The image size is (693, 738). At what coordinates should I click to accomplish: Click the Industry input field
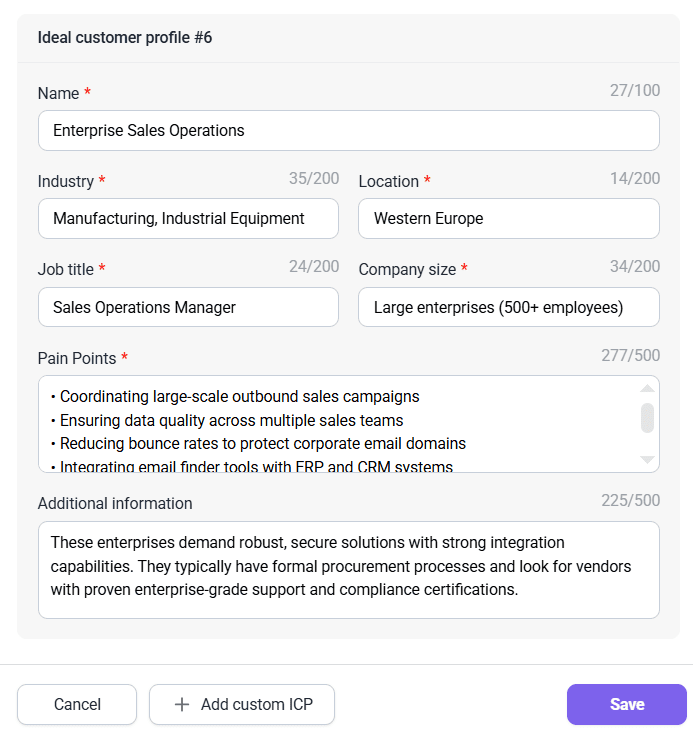click(188, 218)
